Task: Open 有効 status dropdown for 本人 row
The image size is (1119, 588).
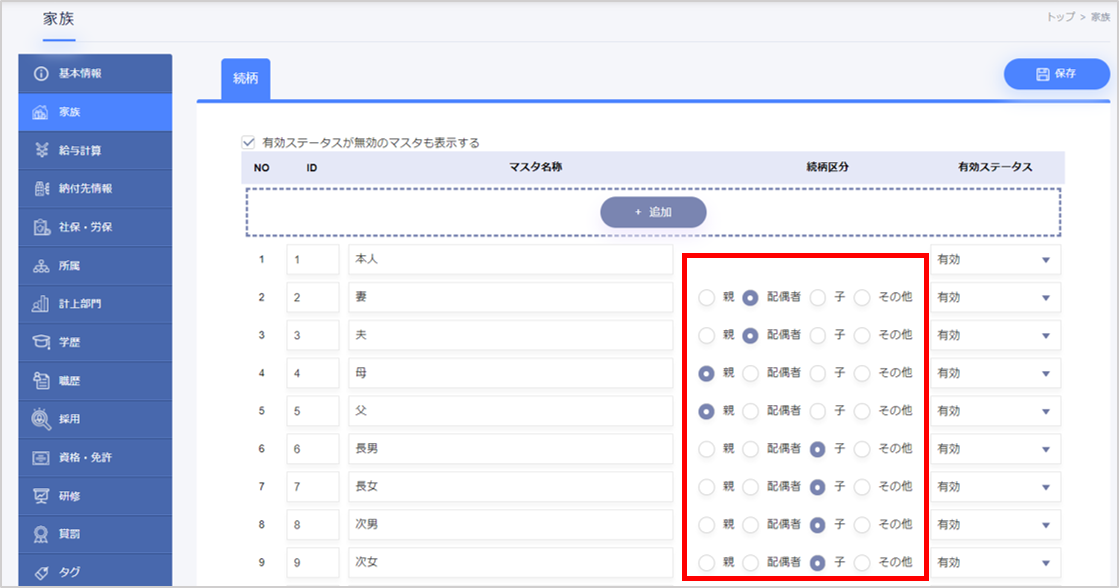Action: tap(995, 259)
